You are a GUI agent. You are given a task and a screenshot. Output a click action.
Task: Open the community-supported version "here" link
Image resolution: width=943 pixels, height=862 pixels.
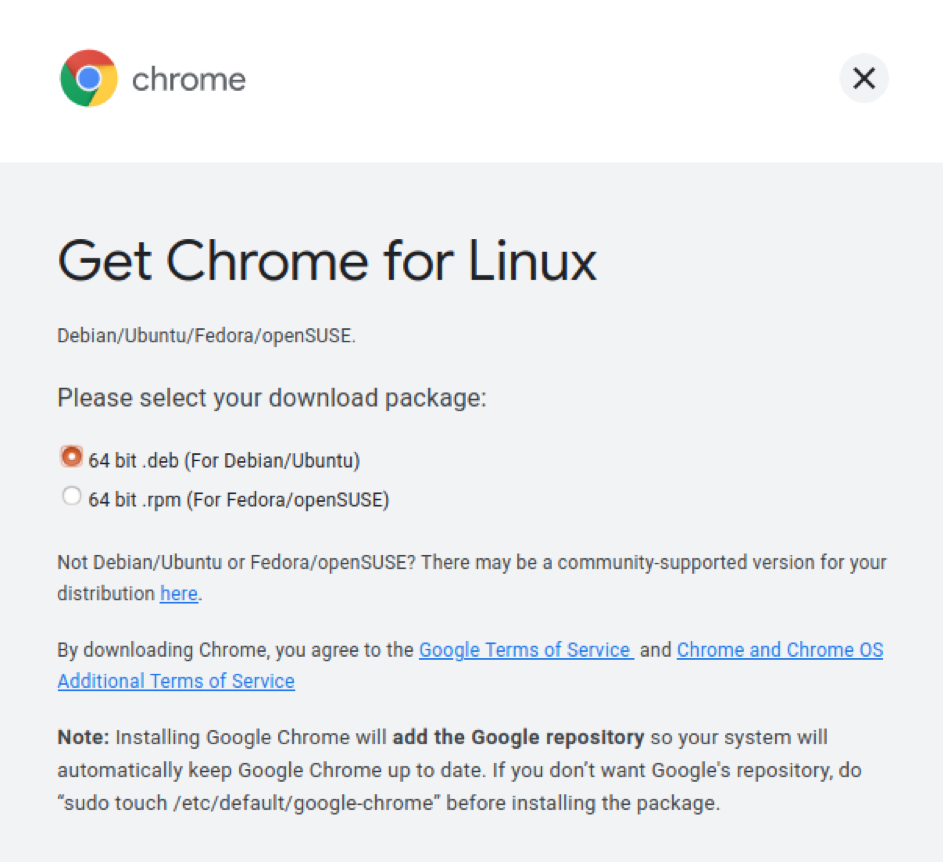tap(179, 593)
